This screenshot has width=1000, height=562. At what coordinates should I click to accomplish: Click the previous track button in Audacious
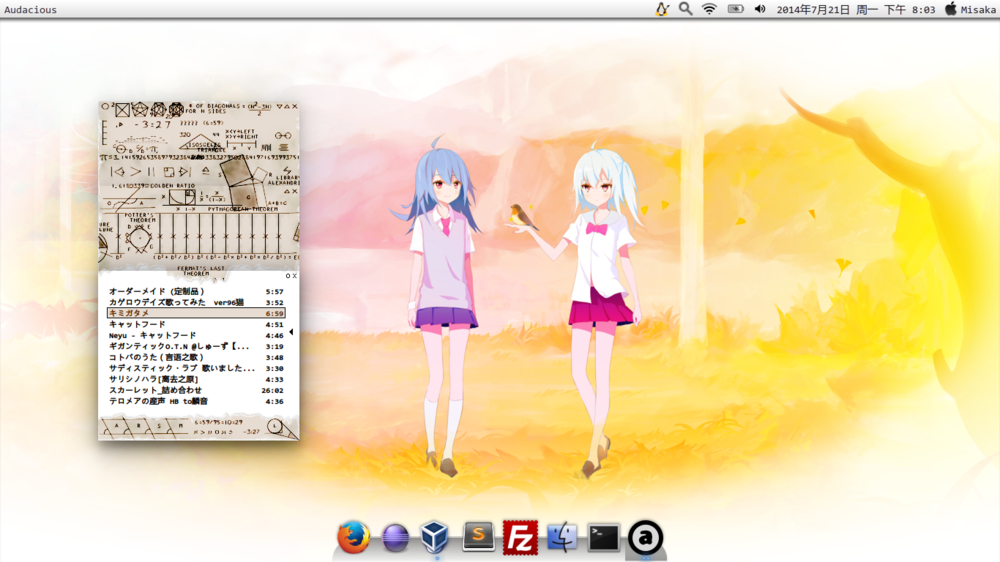coord(116,171)
